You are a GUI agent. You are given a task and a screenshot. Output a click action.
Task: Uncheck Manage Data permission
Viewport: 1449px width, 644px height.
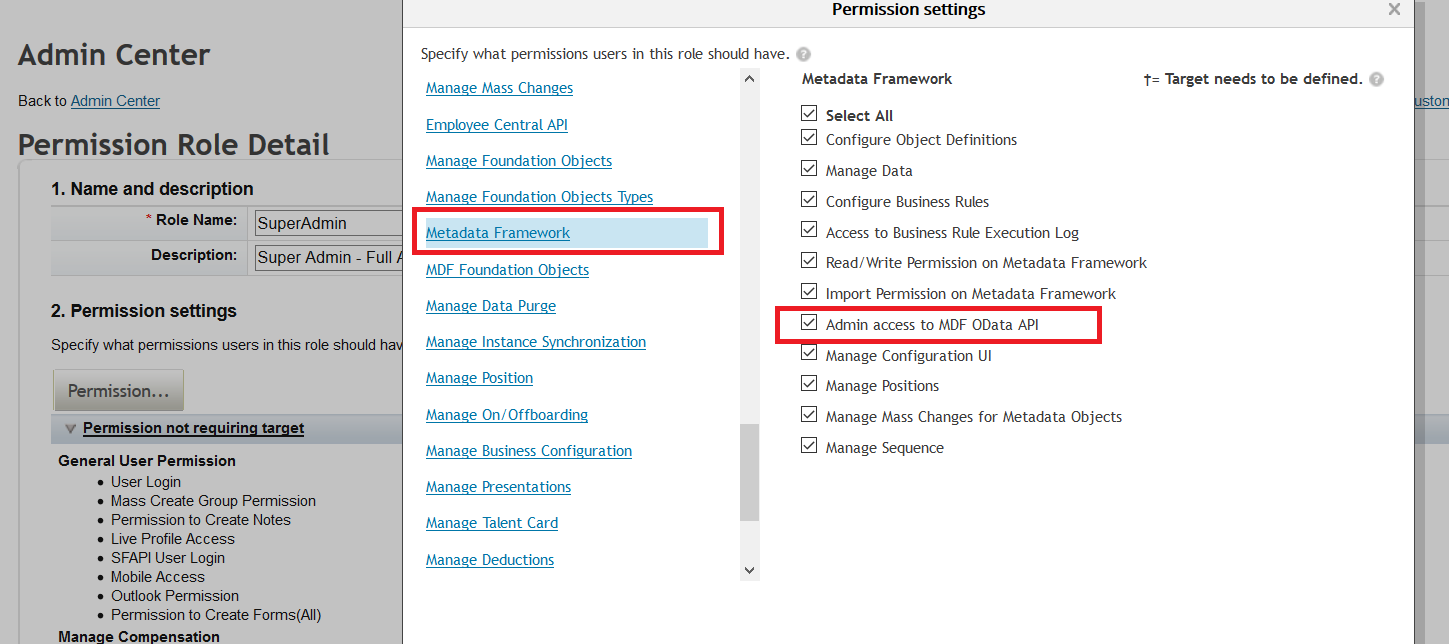tap(809, 169)
